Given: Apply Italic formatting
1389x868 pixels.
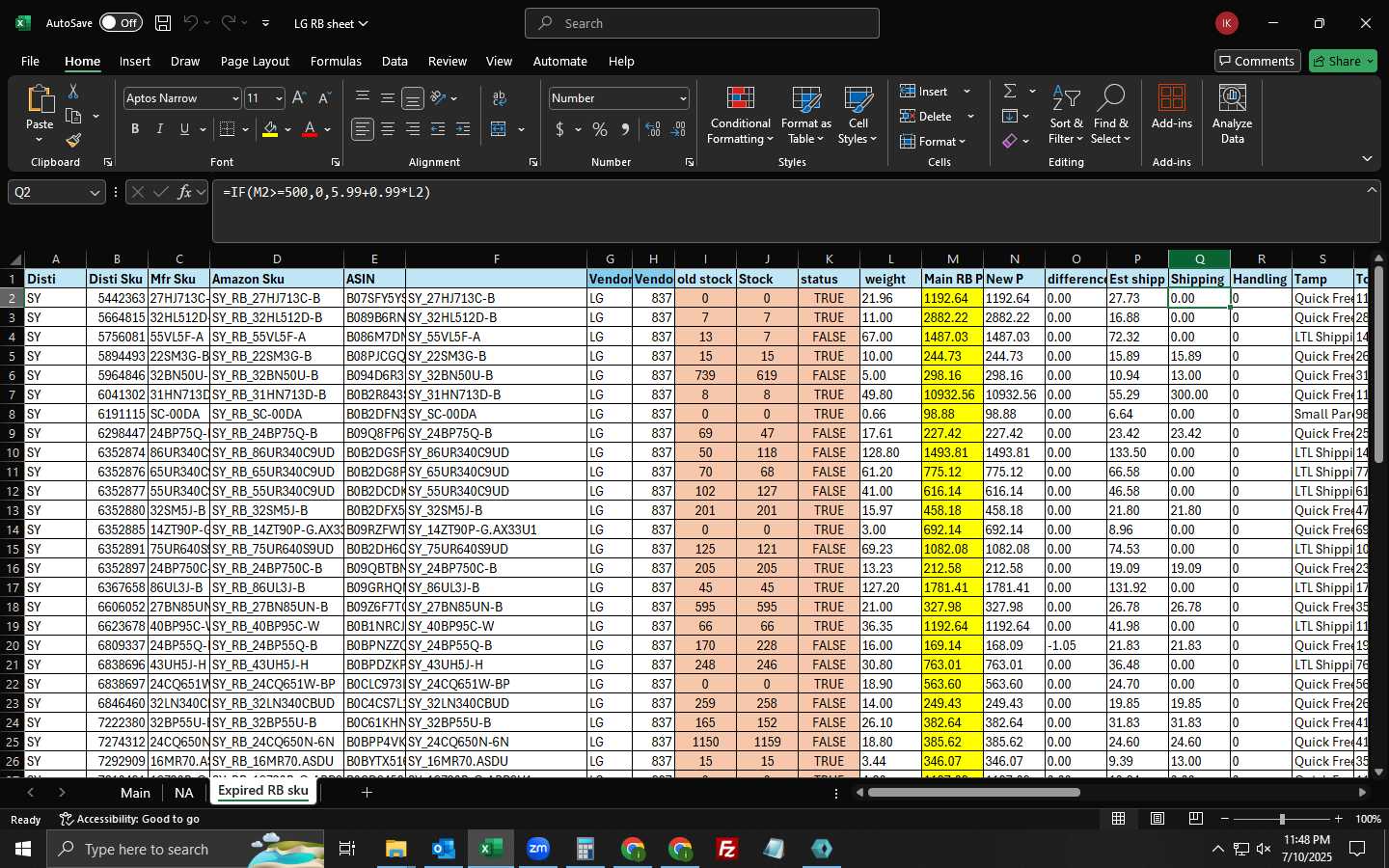Looking at the screenshot, I should point(159,129).
